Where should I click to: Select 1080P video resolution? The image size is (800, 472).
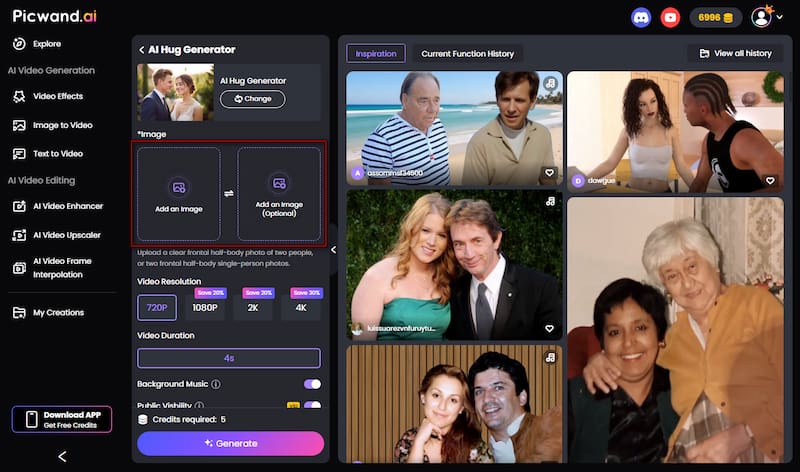205,308
